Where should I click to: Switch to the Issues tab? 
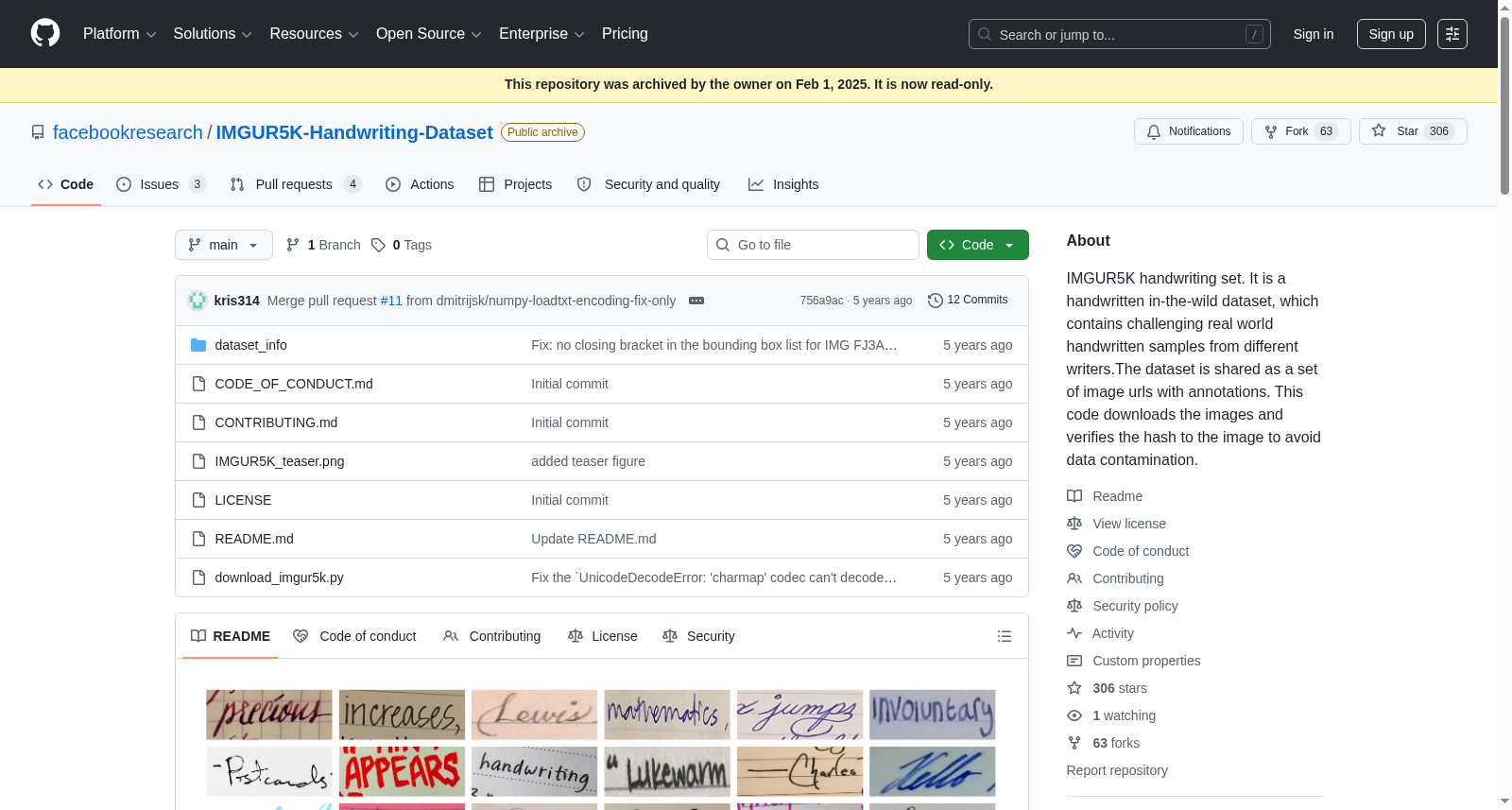(x=162, y=184)
